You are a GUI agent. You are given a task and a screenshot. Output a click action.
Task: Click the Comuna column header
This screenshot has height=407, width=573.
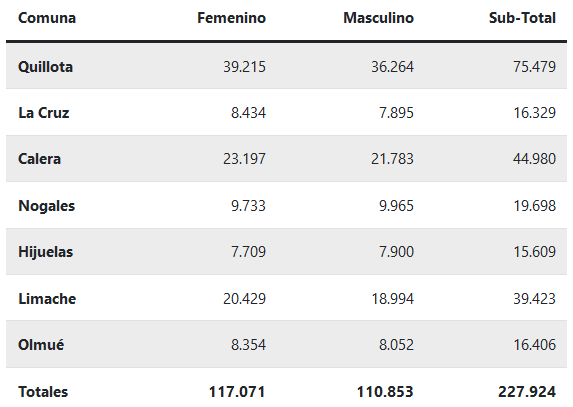tap(47, 18)
